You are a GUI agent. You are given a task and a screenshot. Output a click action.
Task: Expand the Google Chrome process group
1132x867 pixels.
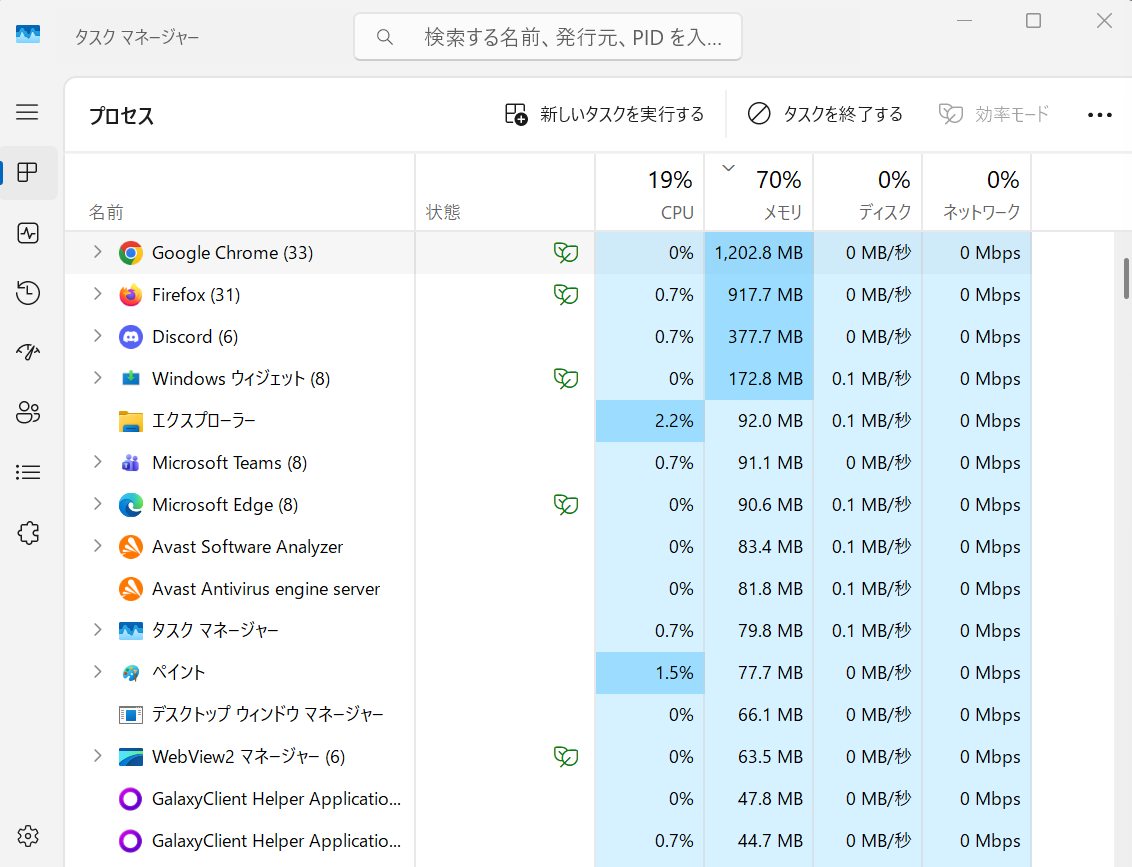(x=97, y=252)
